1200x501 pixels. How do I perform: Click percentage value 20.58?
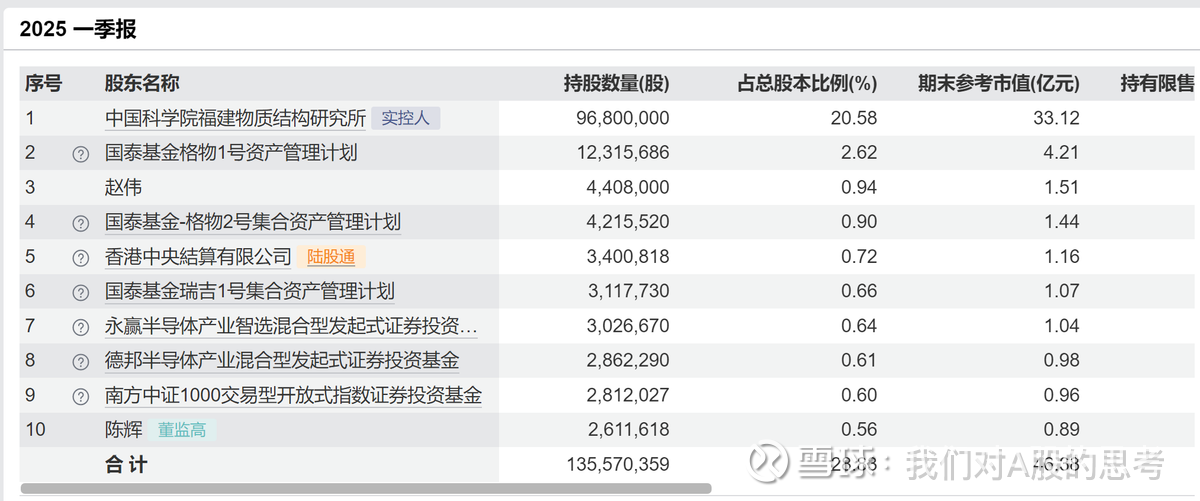coord(853,118)
